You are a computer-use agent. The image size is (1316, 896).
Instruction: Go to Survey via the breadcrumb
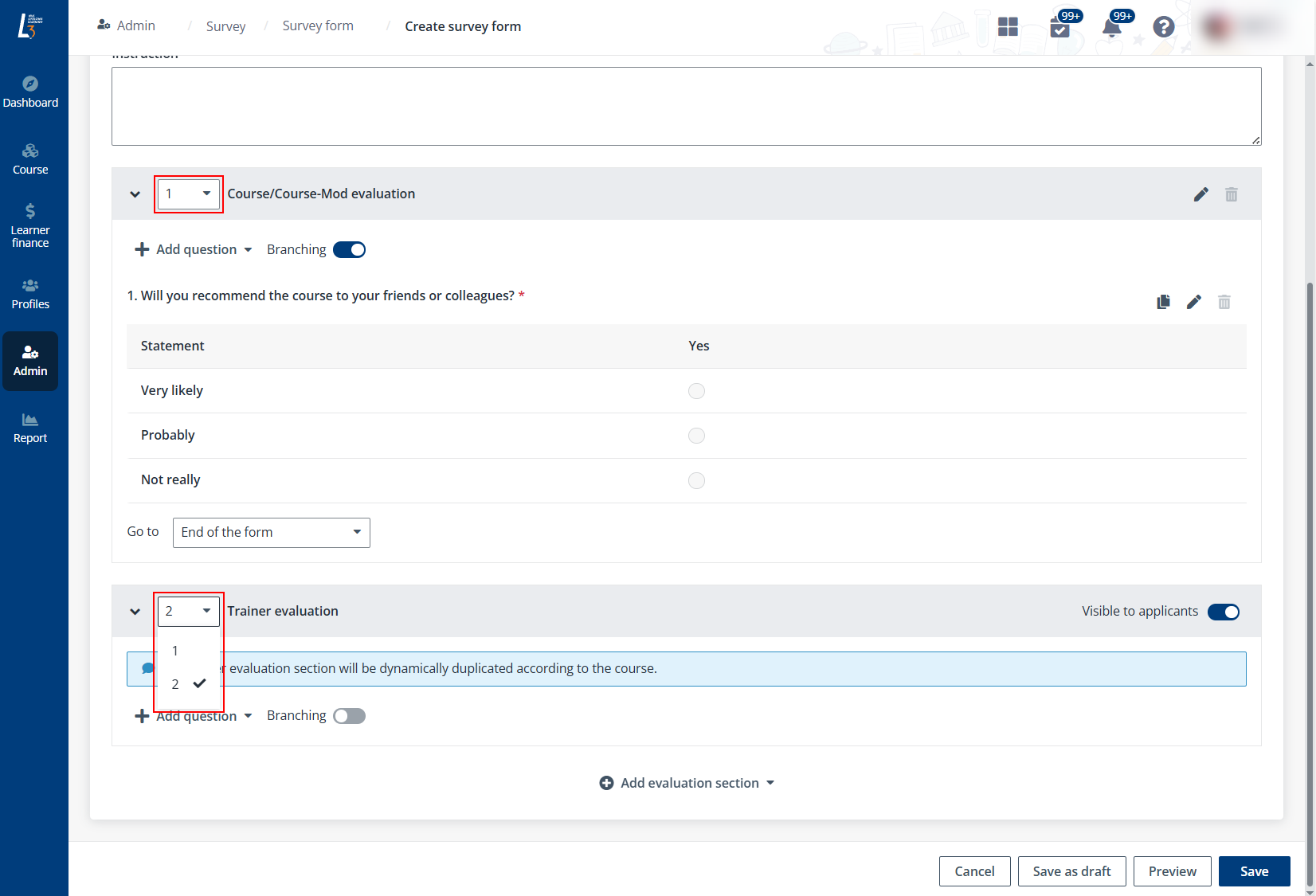(x=225, y=25)
